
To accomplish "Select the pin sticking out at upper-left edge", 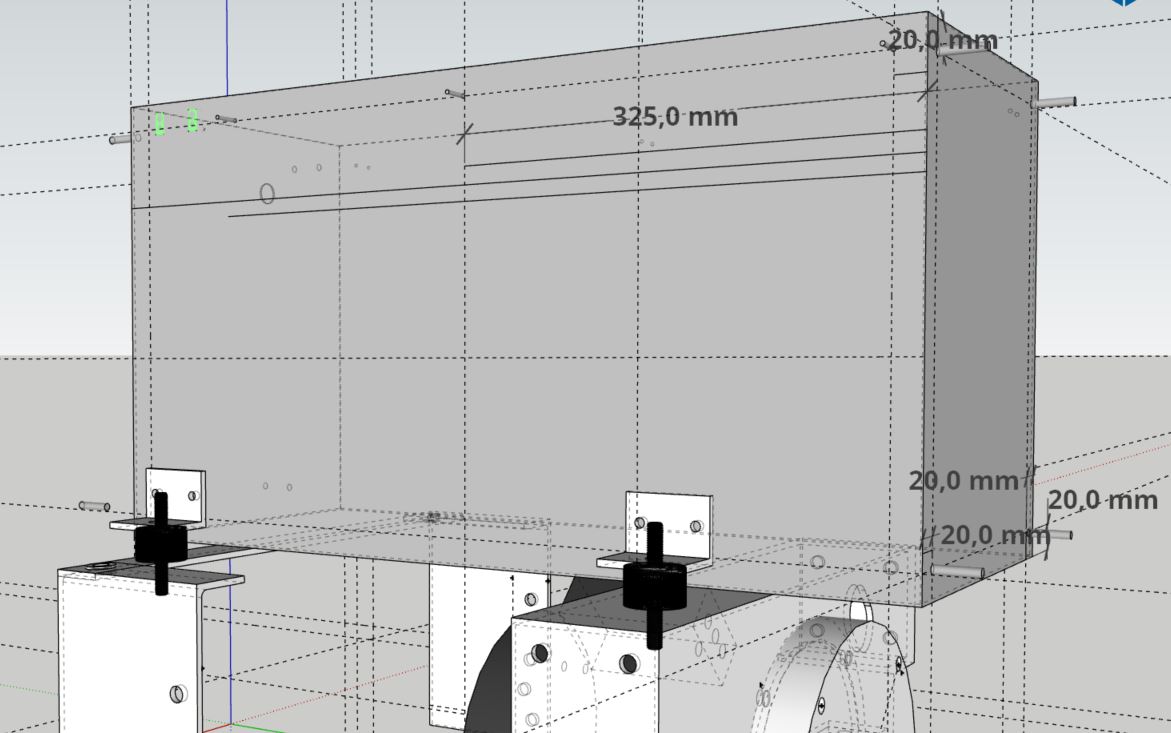I will tap(120, 140).
